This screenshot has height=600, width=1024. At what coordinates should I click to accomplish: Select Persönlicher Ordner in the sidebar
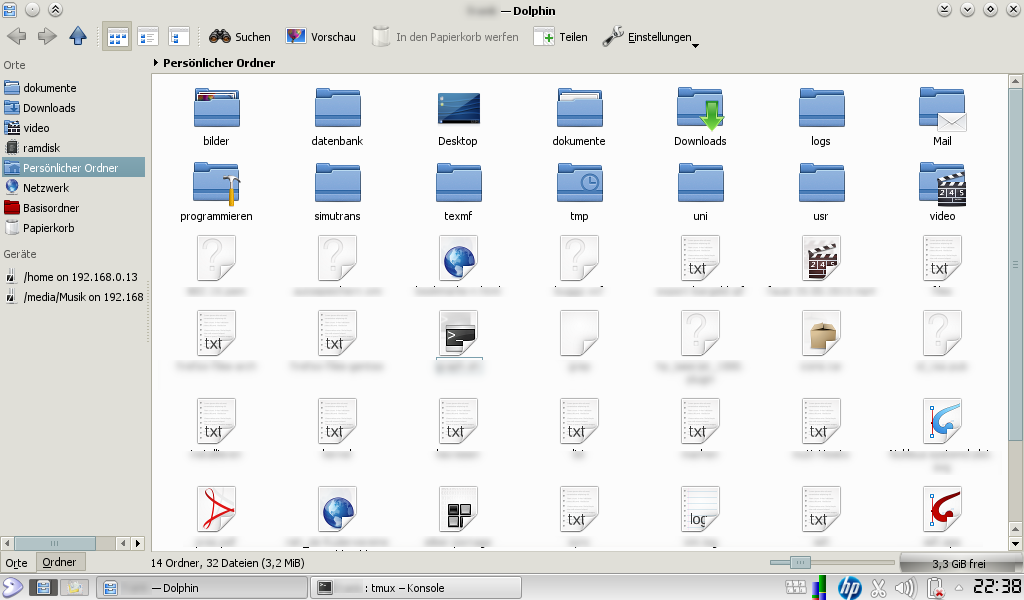click(x=72, y=168)
